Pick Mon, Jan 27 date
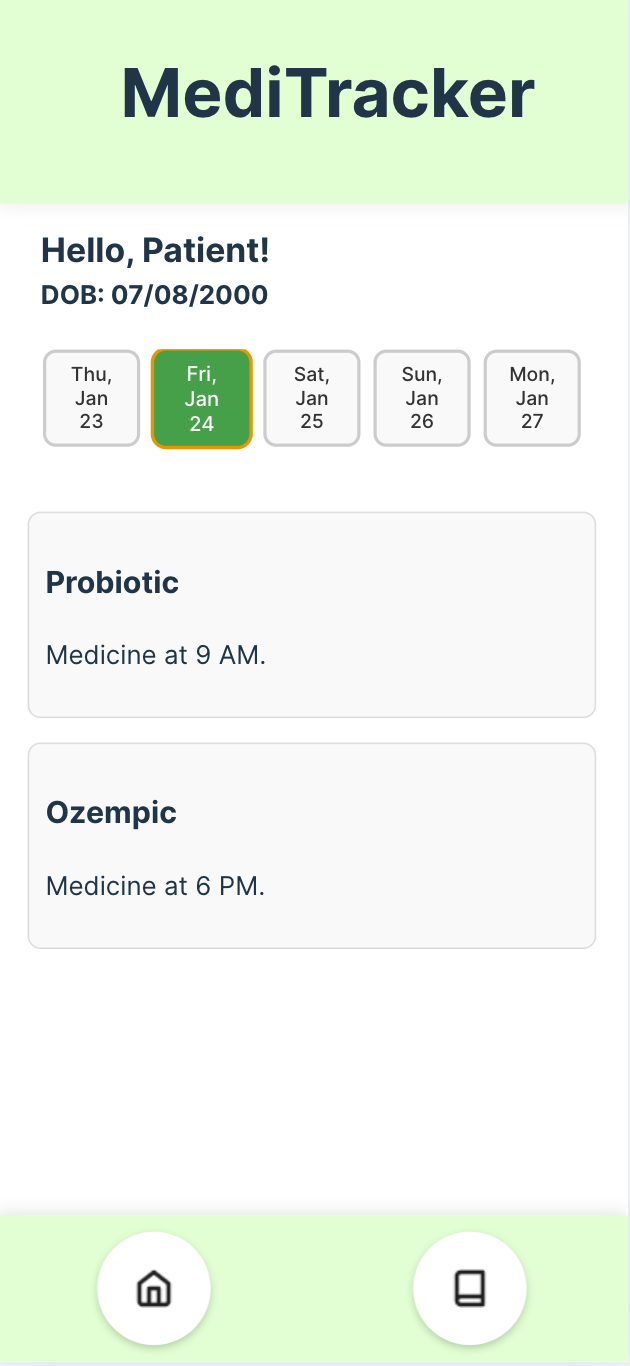The image size is (630, 1366). click(x=532, y=398)
